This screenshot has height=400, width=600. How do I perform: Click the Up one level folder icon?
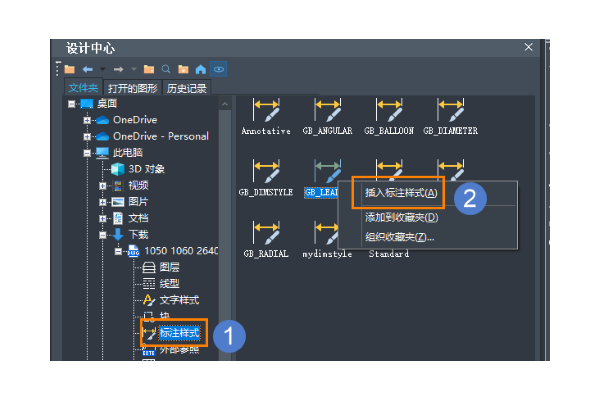(148, 69)
